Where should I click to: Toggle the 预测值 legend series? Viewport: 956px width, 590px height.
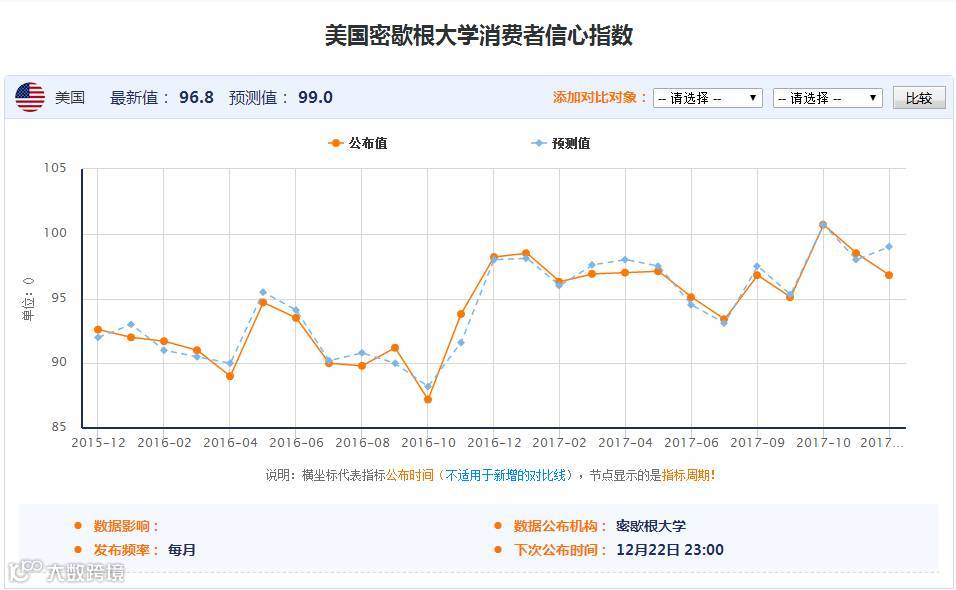point(561,143)
